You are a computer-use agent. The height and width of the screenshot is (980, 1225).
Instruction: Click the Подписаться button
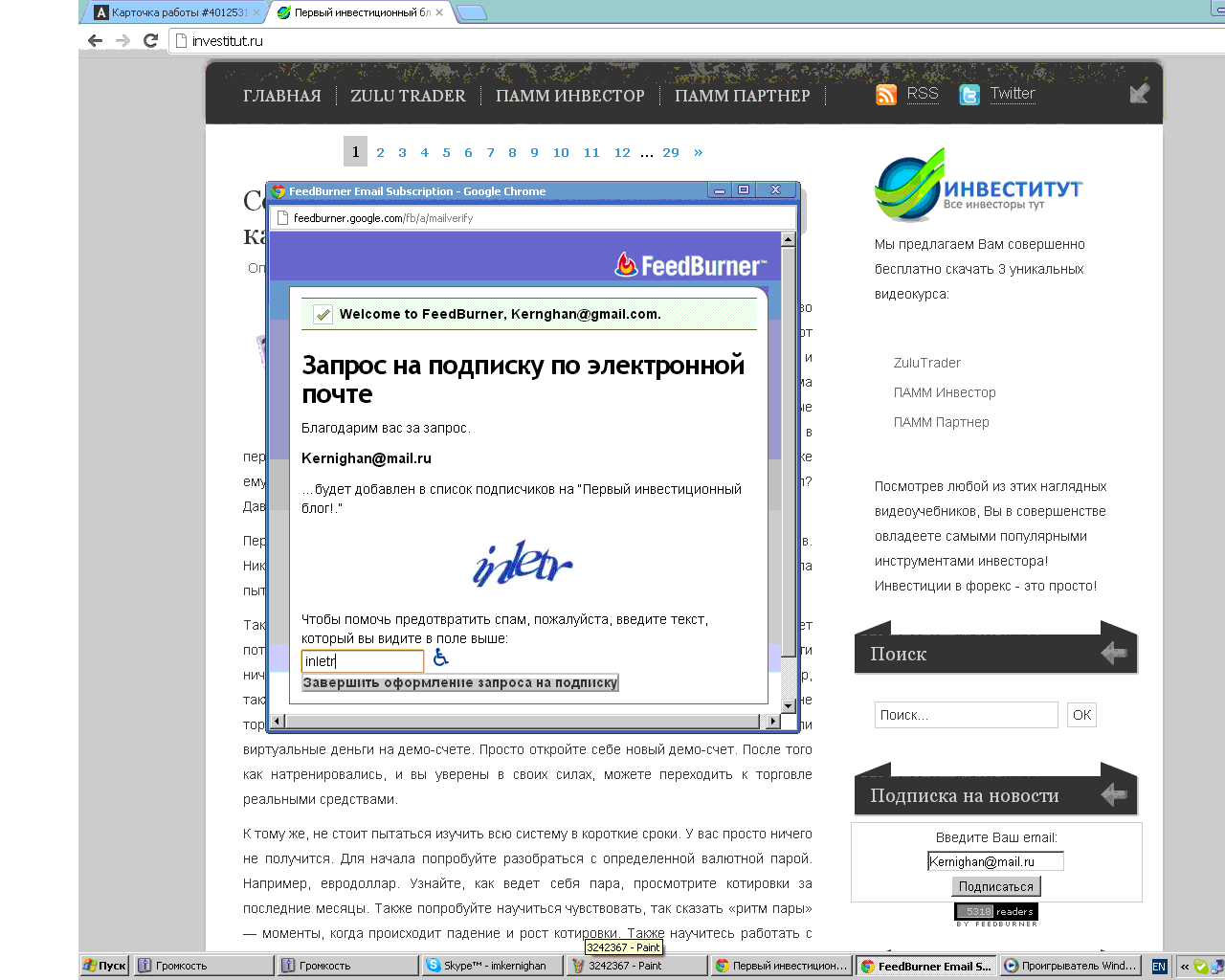click(995, 886)
